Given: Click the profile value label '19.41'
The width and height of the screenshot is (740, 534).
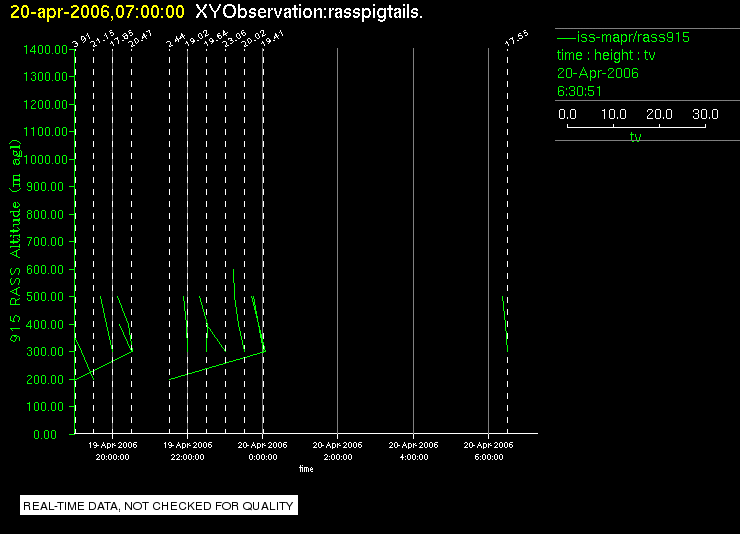Looking at the screenshot, I should (x=272, y=39).
